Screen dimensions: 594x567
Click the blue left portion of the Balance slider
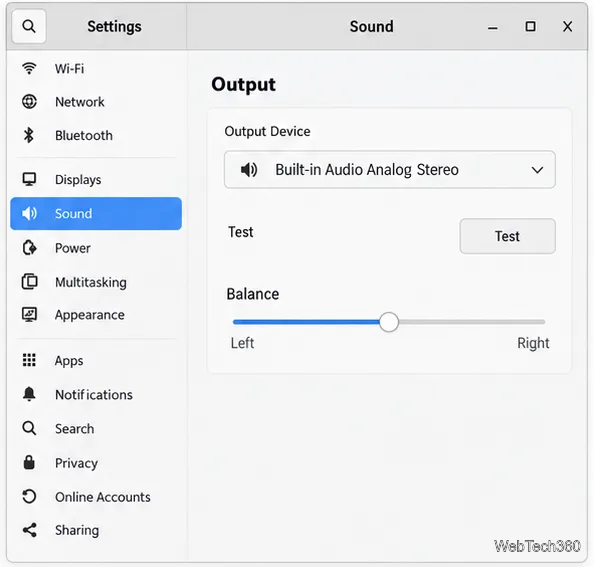click(306, 322)
